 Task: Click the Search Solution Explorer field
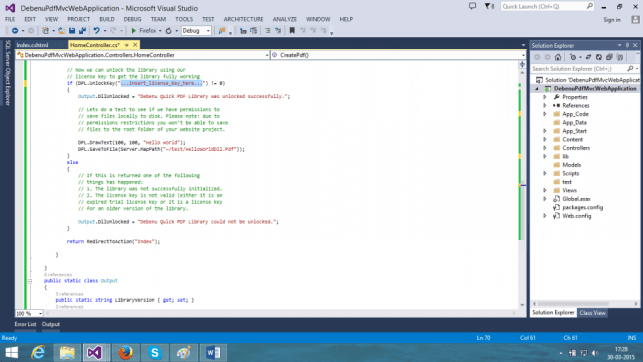[579, 68]
